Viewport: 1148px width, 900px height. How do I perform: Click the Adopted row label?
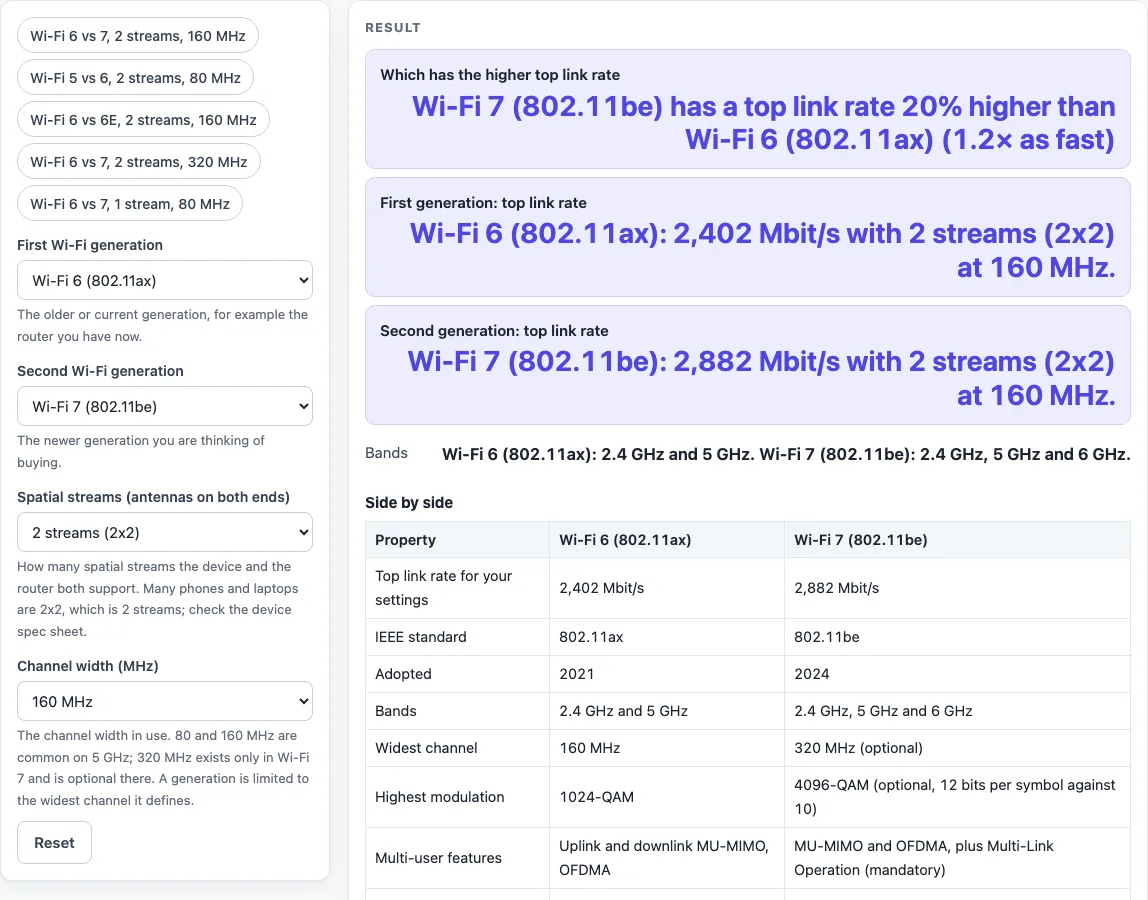click(458, 674)
